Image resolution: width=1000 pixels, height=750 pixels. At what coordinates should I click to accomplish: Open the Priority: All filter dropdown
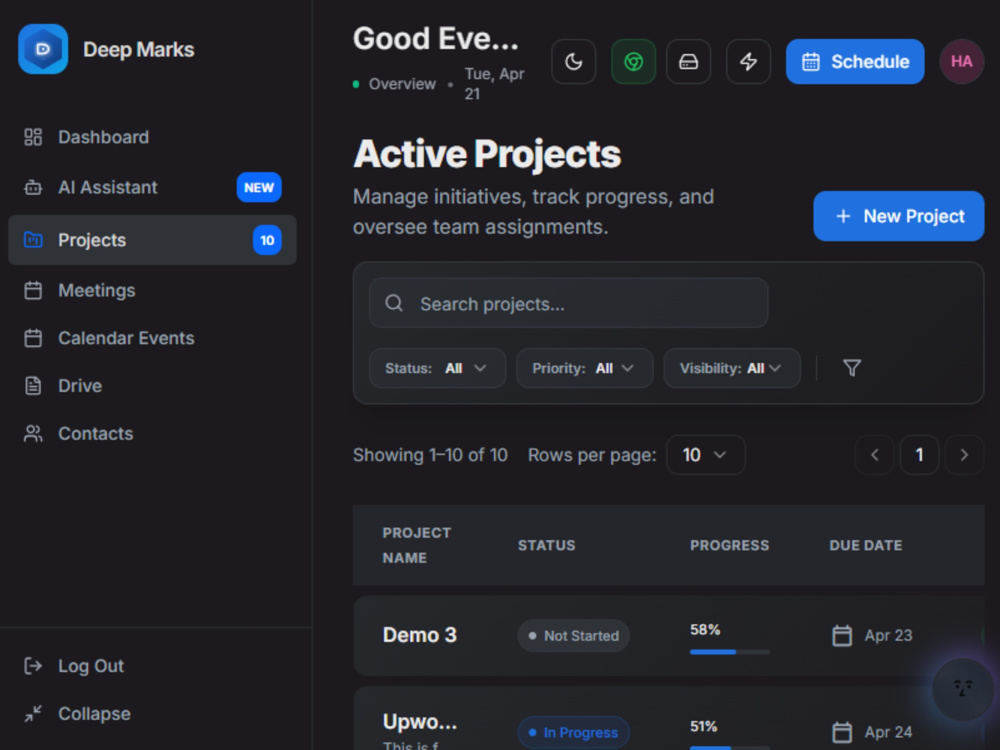pyautogui.click(x=585, y=368)
